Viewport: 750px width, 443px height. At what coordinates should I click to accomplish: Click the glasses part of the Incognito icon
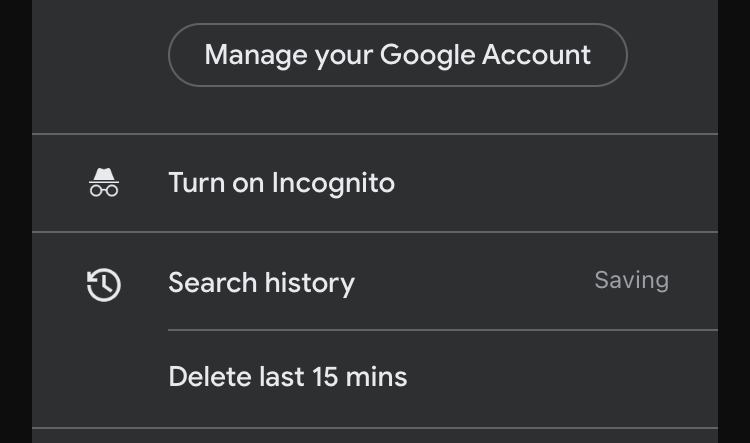click(104, 189)
